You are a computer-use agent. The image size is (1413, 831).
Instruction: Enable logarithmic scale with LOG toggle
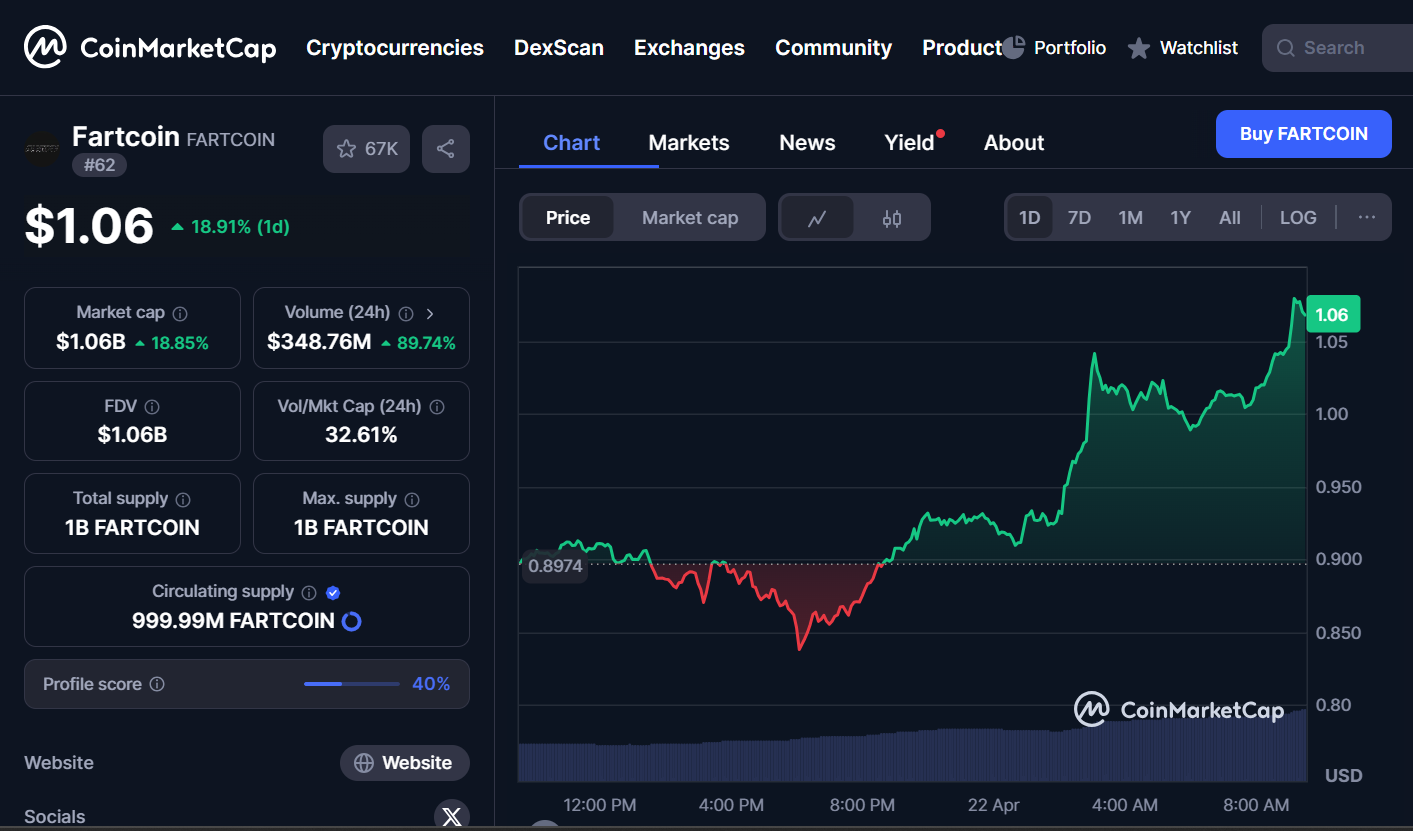point(1297,217)
